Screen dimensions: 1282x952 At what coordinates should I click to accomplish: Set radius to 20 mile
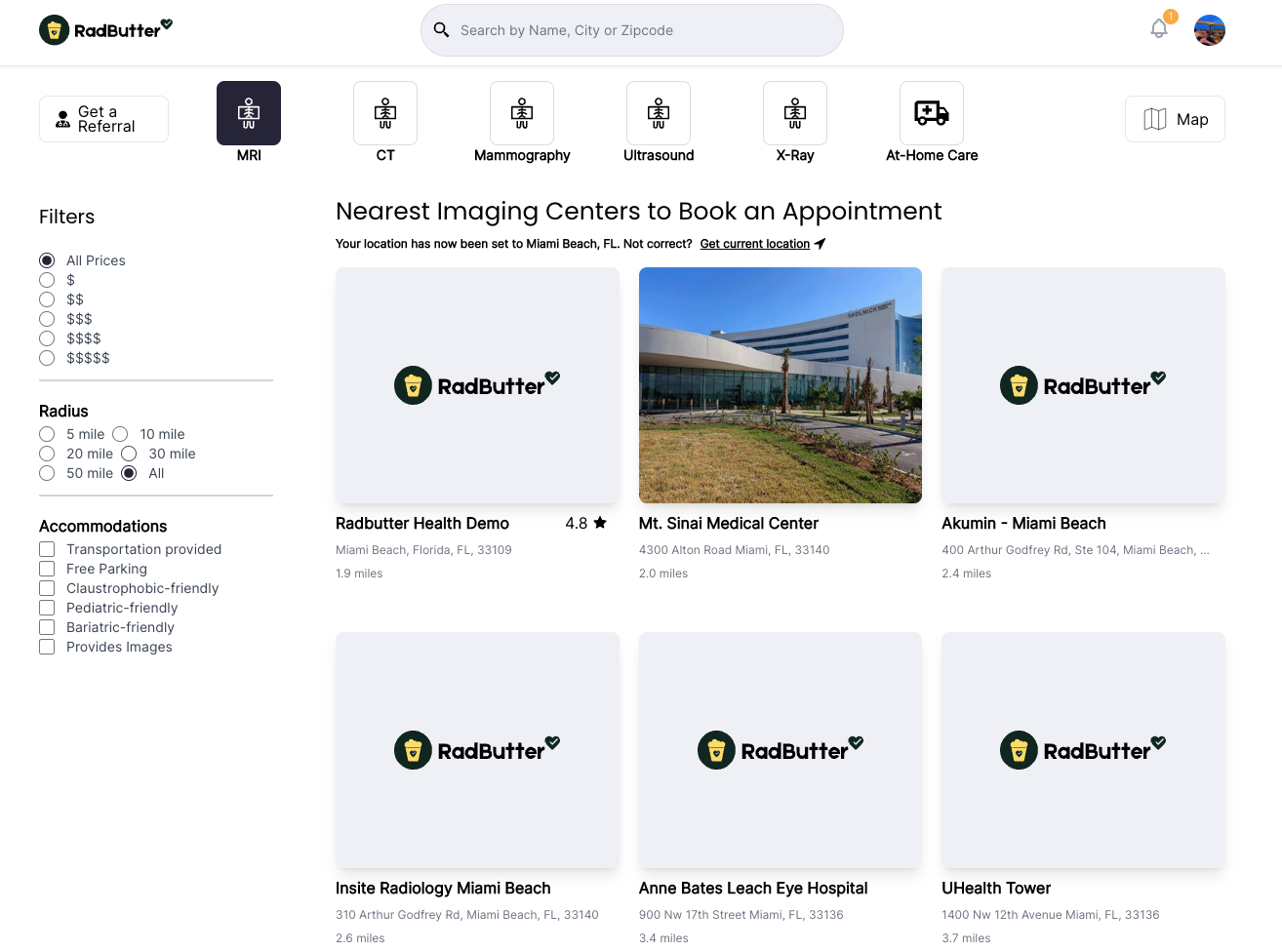click(x=47, y=454)
